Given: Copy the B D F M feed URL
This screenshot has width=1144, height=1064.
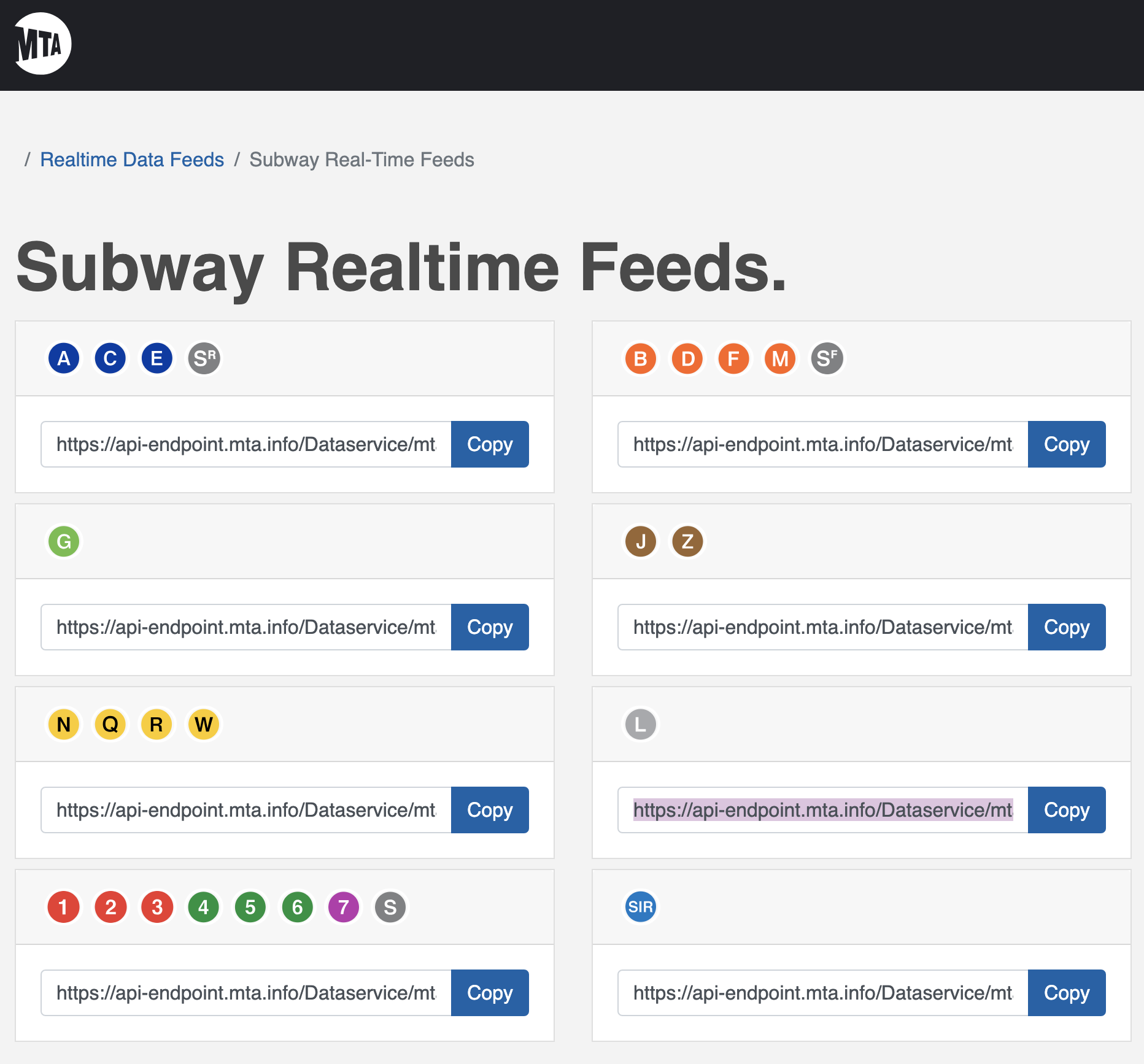Looking at the screenshot, I should click(x=1067, y=444).
